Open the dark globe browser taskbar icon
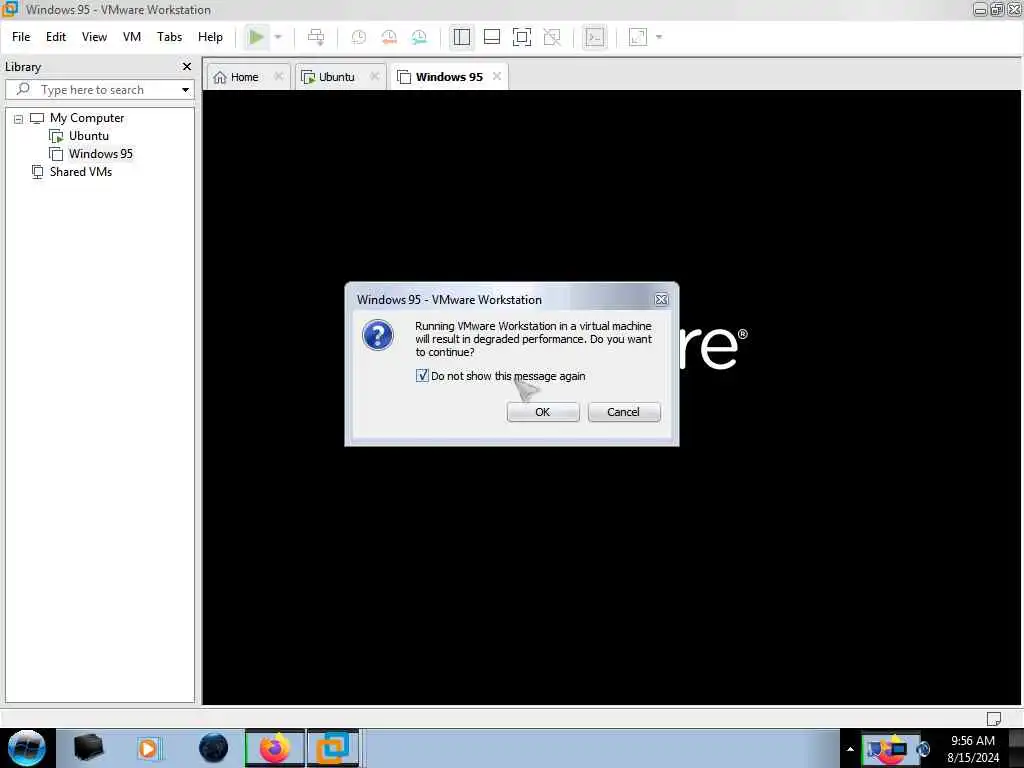Screen dimensions: 1024x768 pos(213,748)
